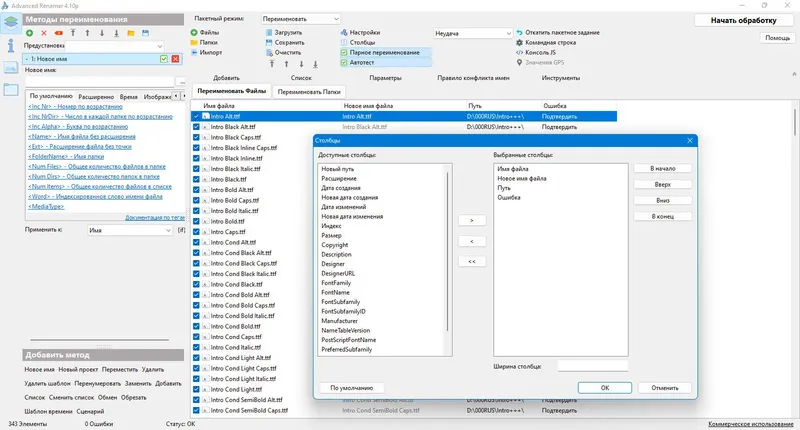The image size is (800, 430).
Task: Clear all methods using the red eraser icon
Action: [59, 33]
